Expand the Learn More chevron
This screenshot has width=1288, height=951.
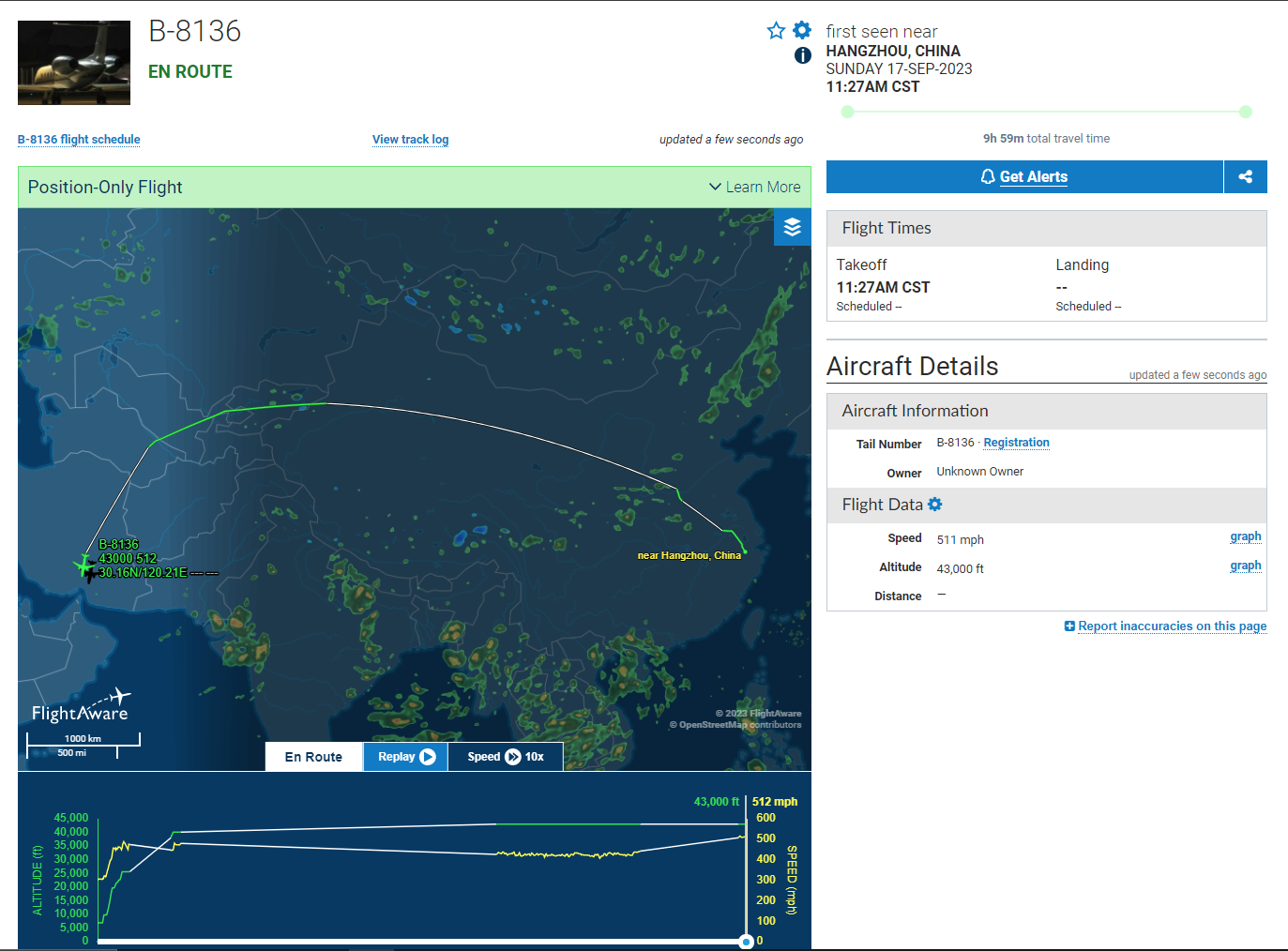[x=715, y=187]
